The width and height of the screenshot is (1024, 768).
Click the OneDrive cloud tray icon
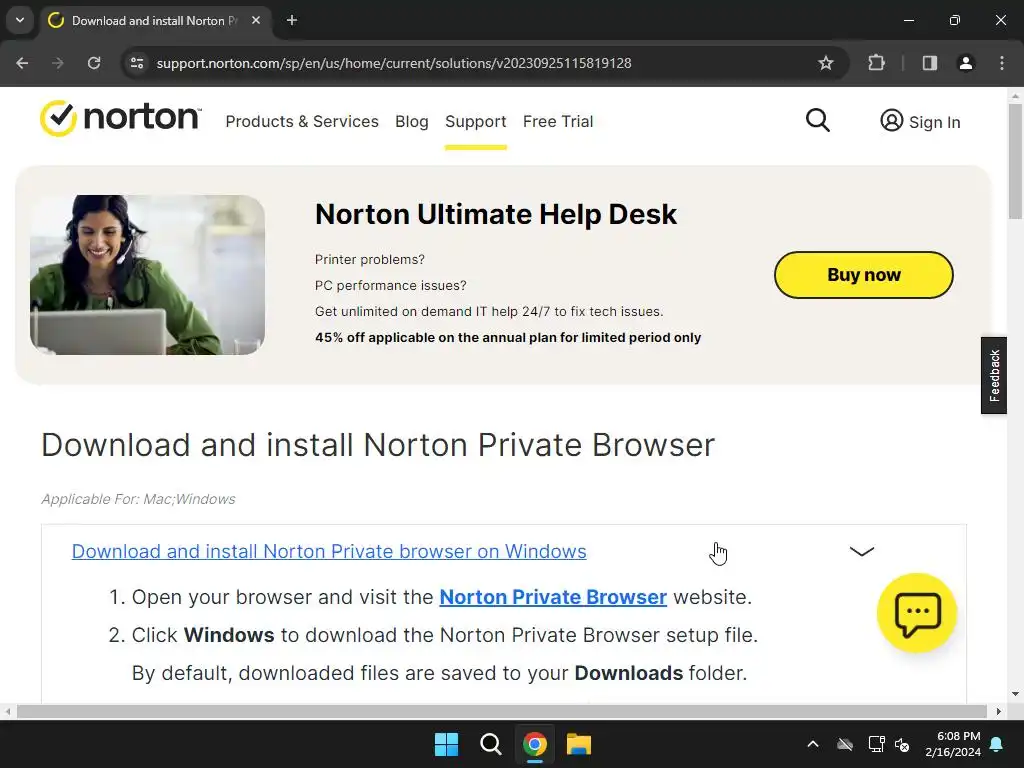pyautogui.click(x=845, y=744)
